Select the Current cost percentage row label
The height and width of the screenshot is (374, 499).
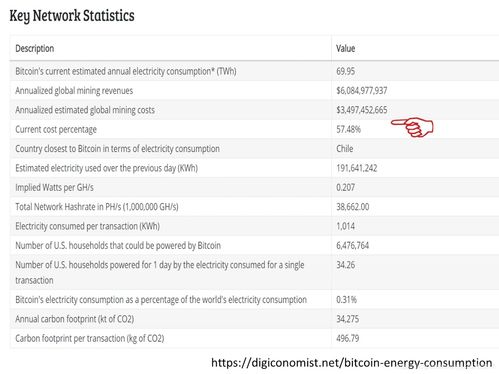(56, 129)
